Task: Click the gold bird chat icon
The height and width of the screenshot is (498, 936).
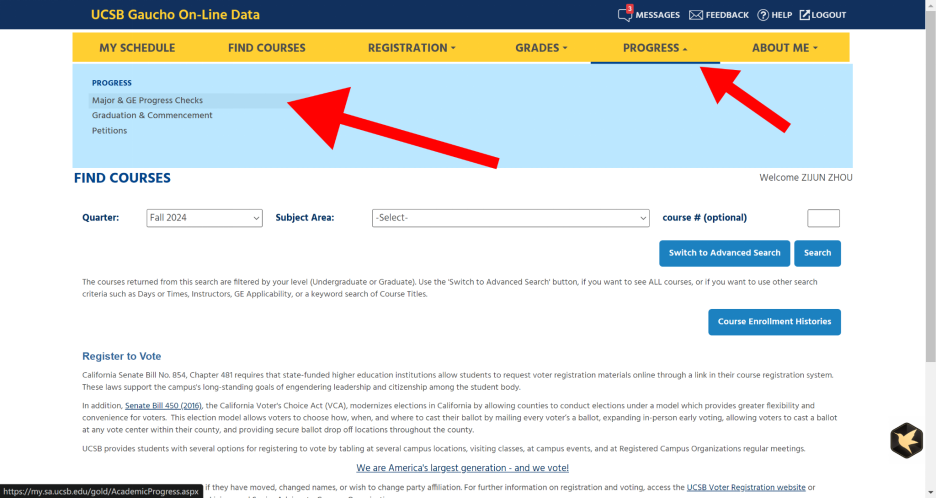Action: pyautogui.click(x=906, y=441)
